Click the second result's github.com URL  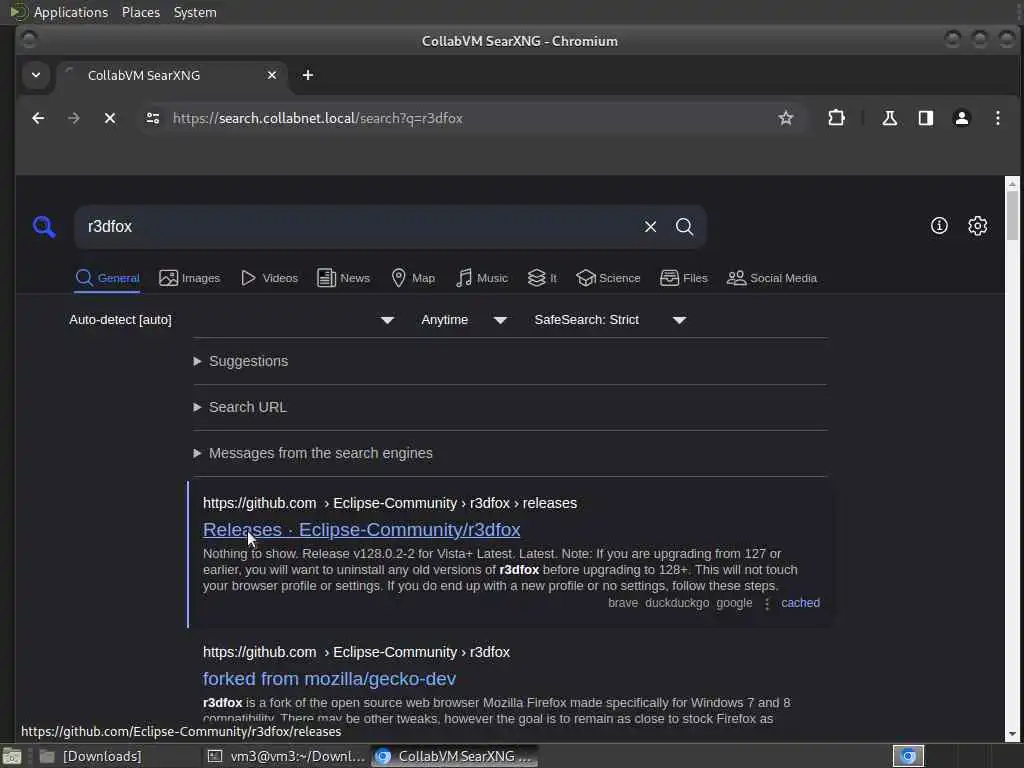click(356, 652)
